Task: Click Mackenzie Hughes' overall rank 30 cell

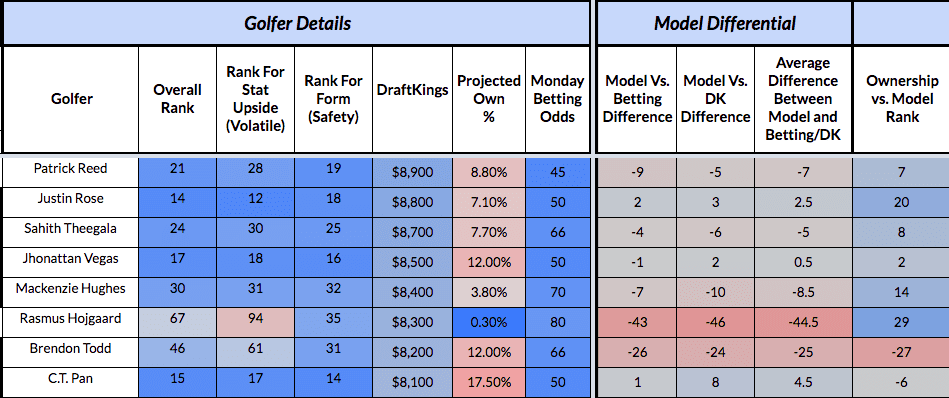Action: [x=177, y=292]
